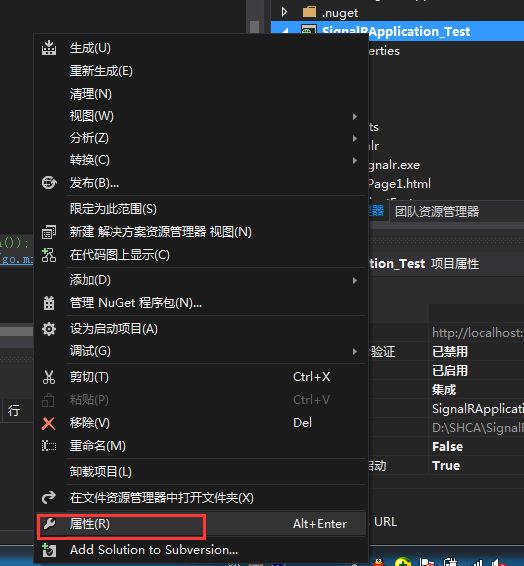Select 重命名(M) menu entry
This screenshot has width=524, height=566.
(x=201, y=446)
